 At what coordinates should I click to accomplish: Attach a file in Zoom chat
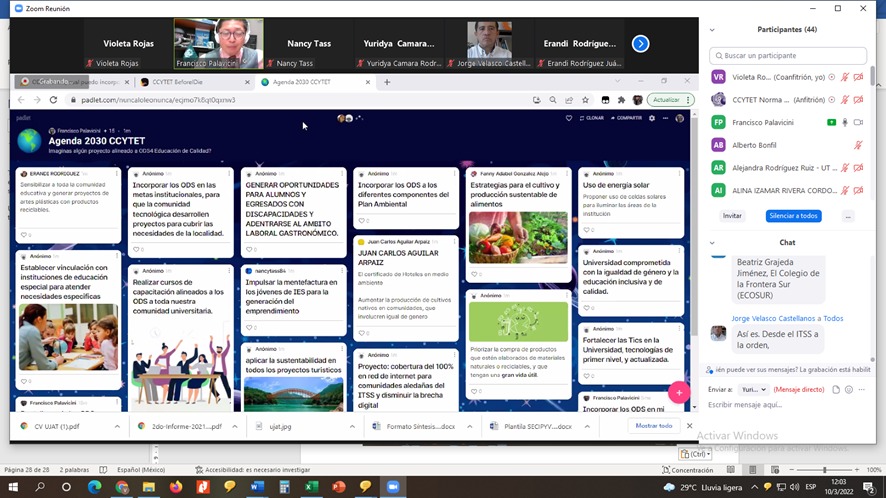coord(836,389)
